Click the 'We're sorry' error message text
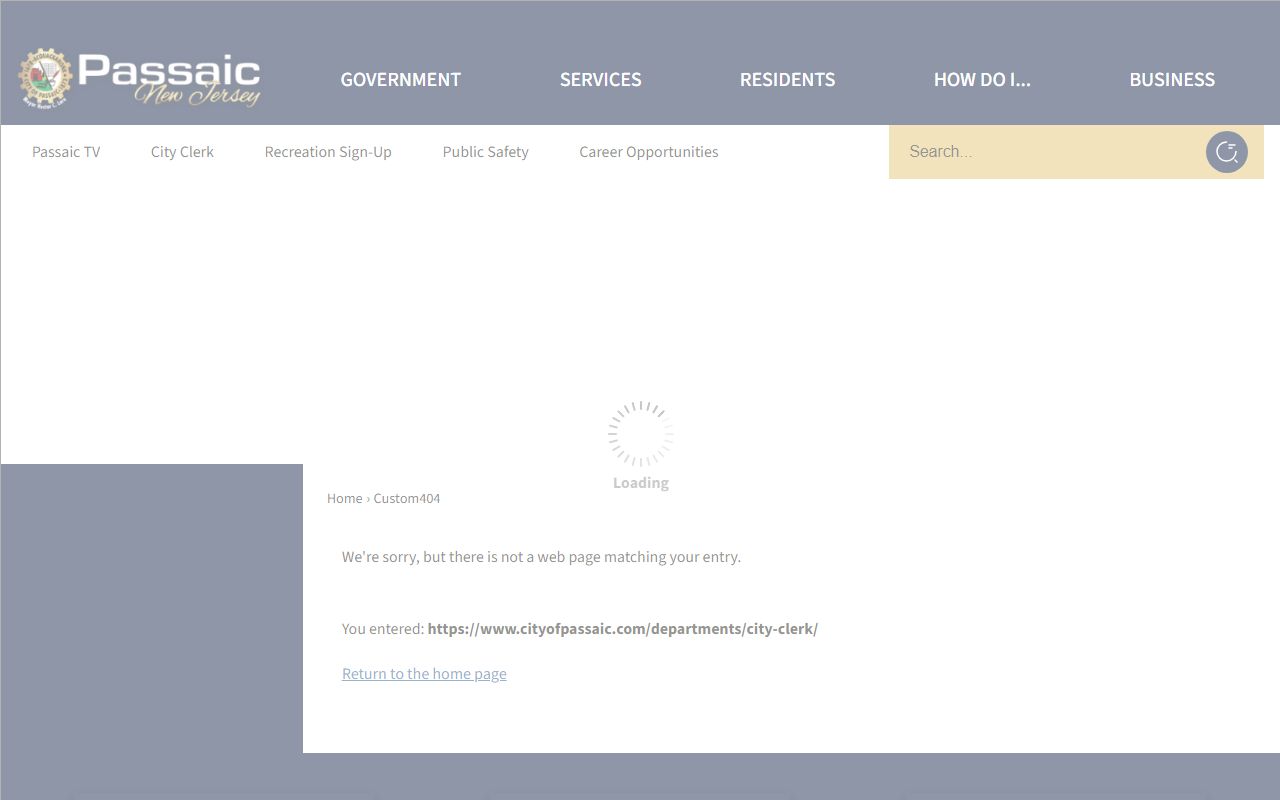1280x800 pixels. (541, 557)
